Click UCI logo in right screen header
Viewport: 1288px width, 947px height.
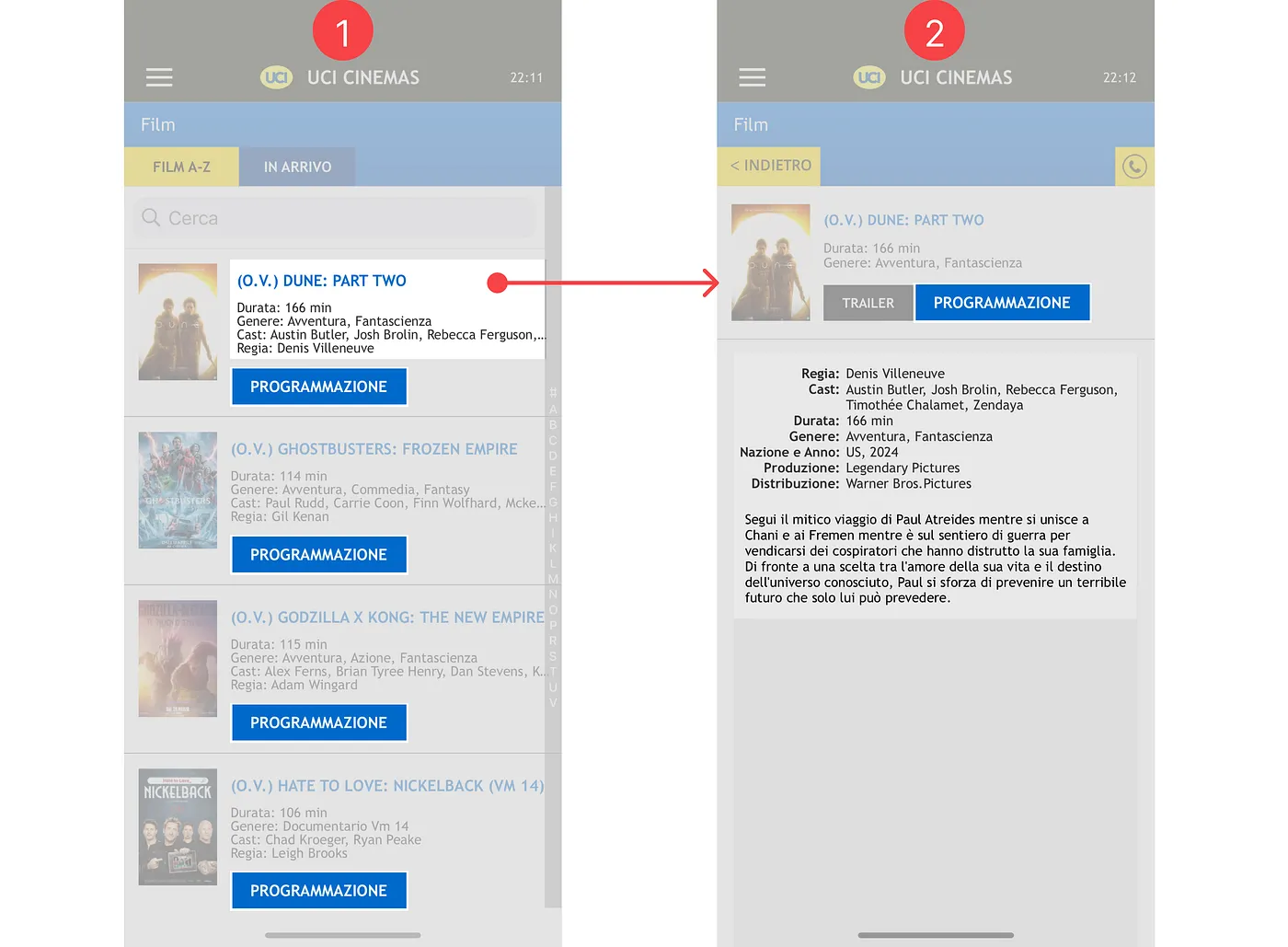(x=869, y=77)
